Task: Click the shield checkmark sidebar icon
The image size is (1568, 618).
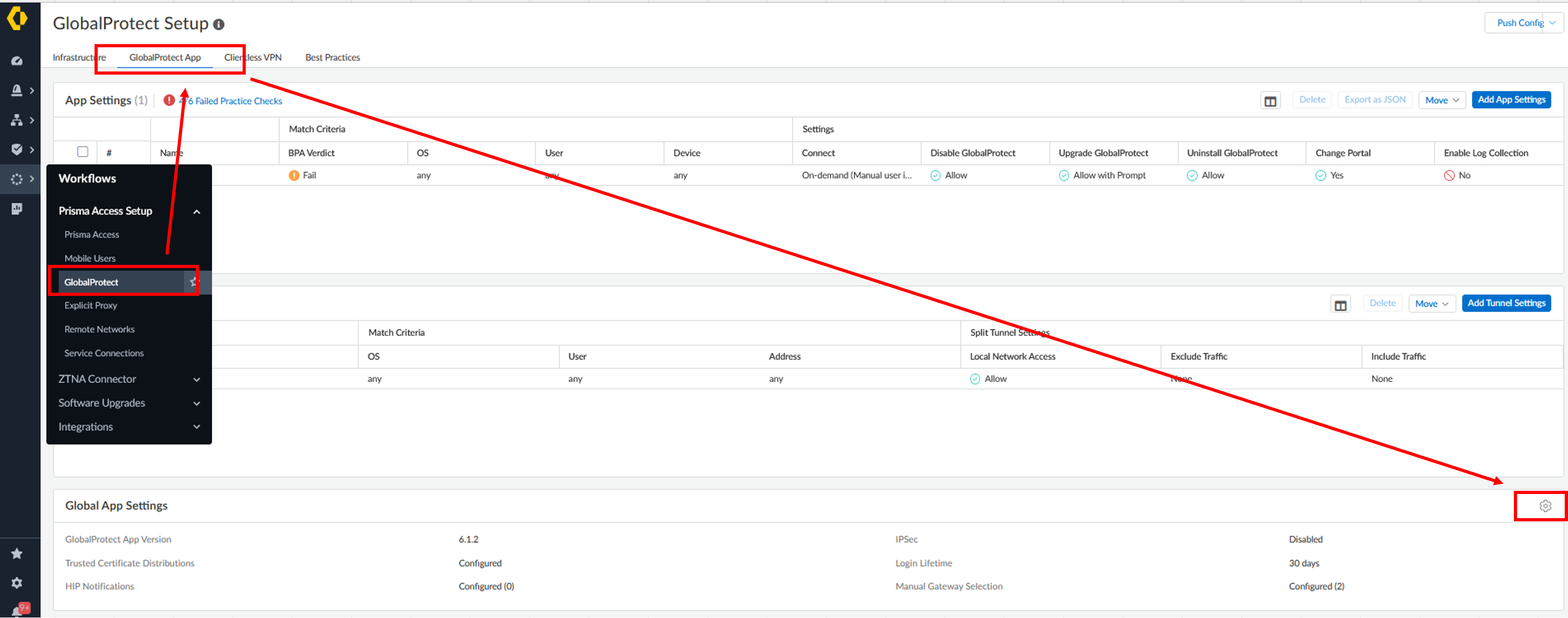Action: [17, 149]
